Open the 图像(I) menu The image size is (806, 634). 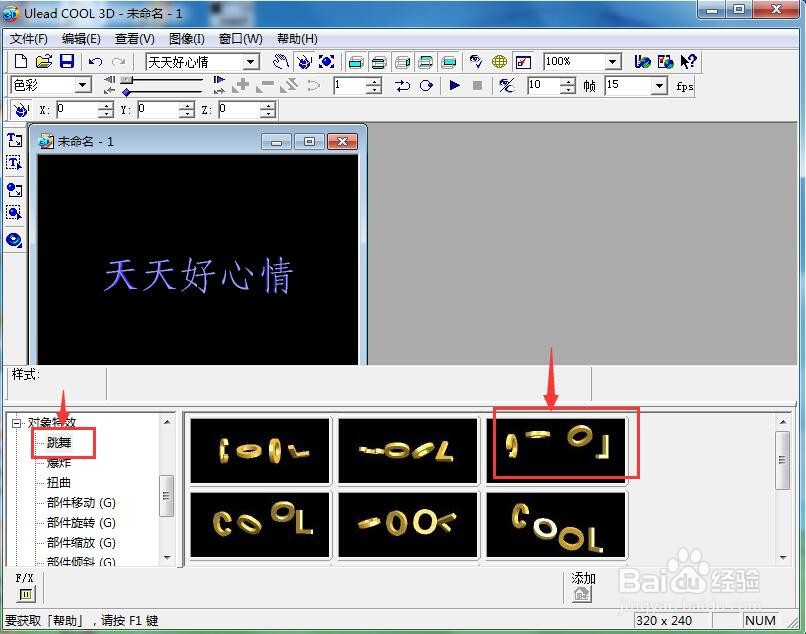[x=187, y=39]
